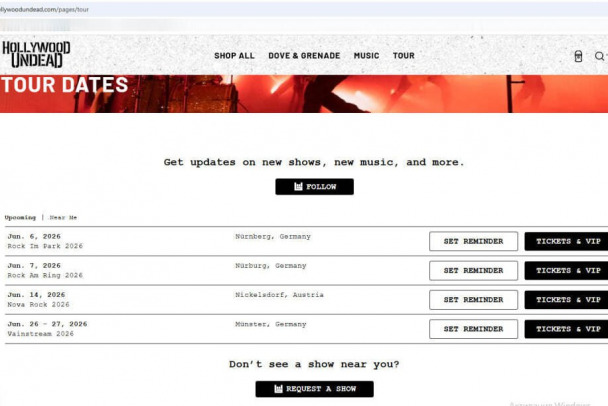Switch to the Upcoming shows tab
This screenshot has width=608, height=406.
20,217
